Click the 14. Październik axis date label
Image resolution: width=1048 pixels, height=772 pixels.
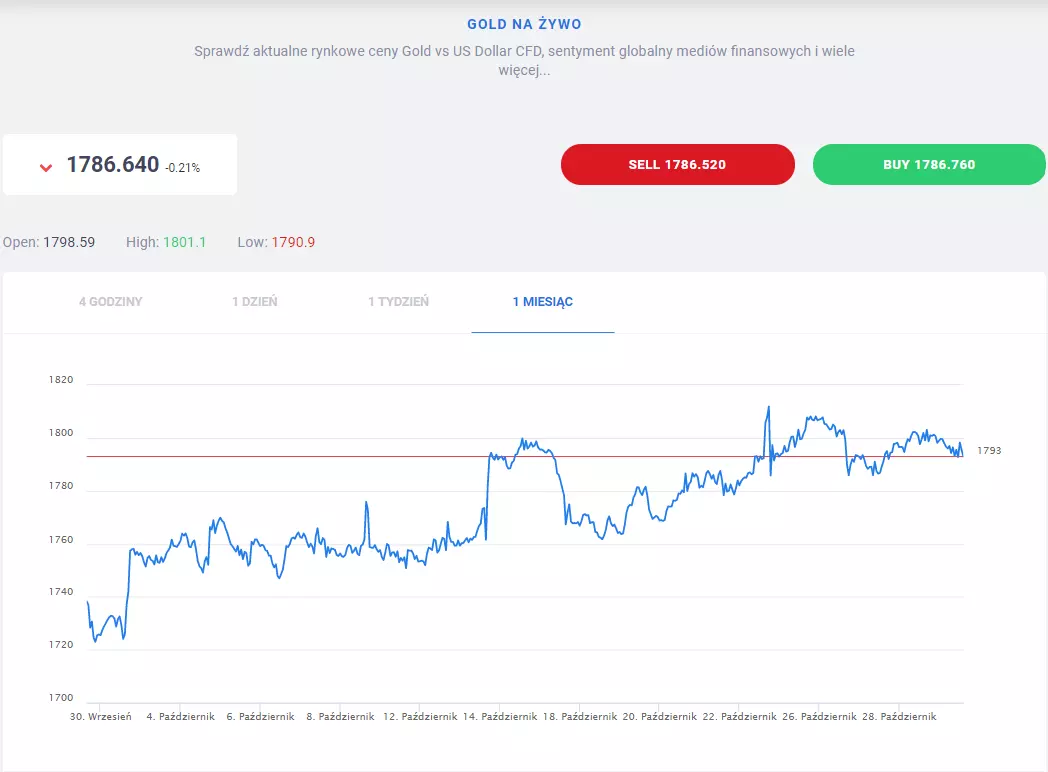(x=500, y=717)
